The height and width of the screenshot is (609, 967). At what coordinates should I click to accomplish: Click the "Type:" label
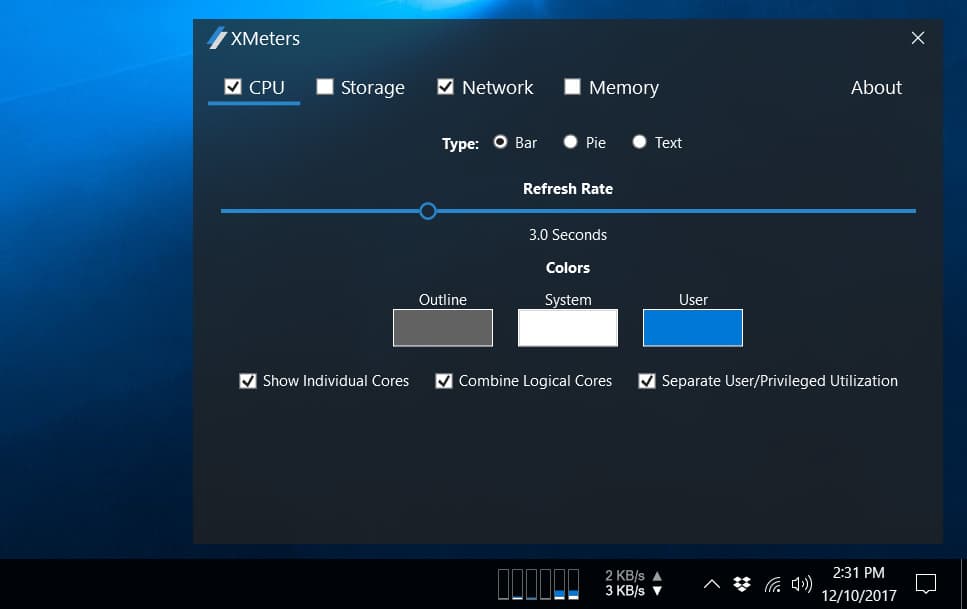coord(460,144)
